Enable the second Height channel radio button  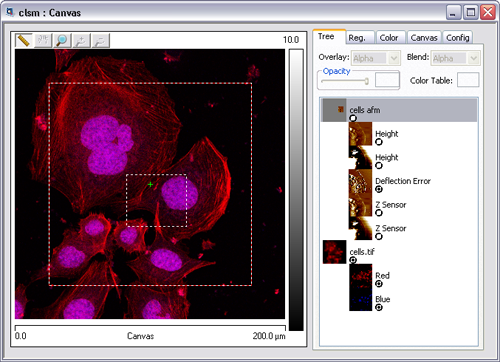(379, 166)
